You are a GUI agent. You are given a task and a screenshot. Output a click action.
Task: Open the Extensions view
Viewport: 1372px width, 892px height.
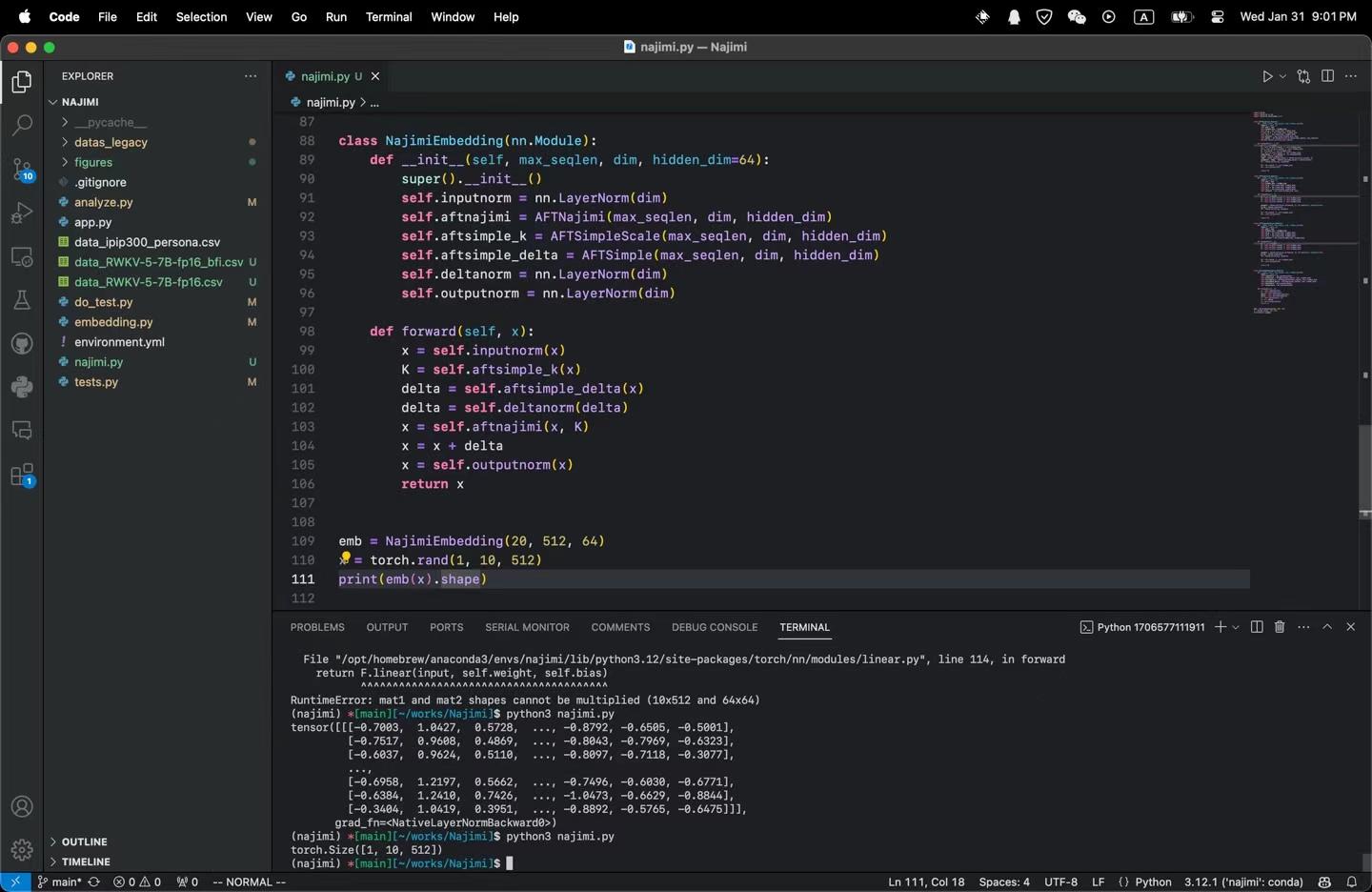tap(22, 475)
